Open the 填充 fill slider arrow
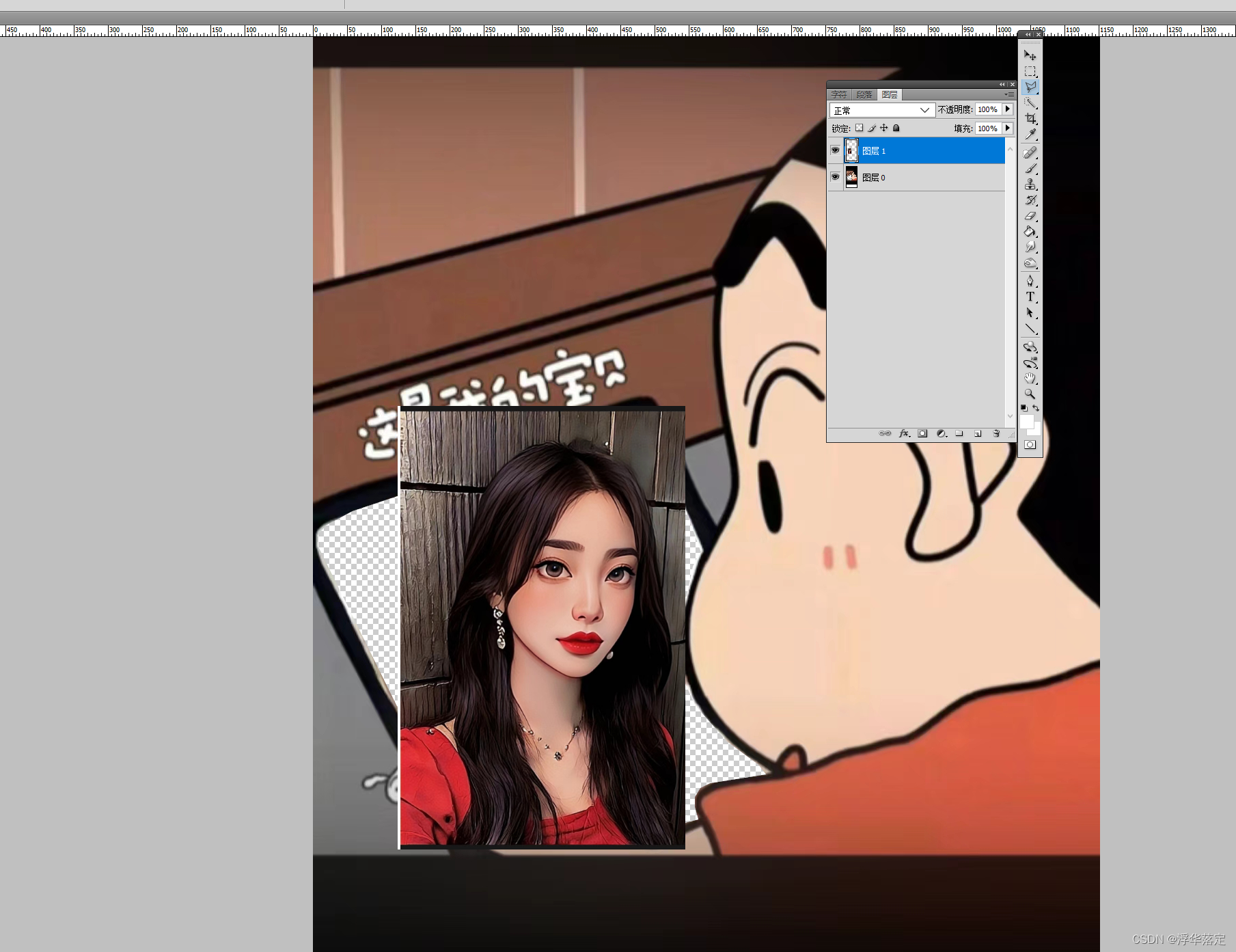This screenshot has width=1236, height=952. [x=1008, y=128]
